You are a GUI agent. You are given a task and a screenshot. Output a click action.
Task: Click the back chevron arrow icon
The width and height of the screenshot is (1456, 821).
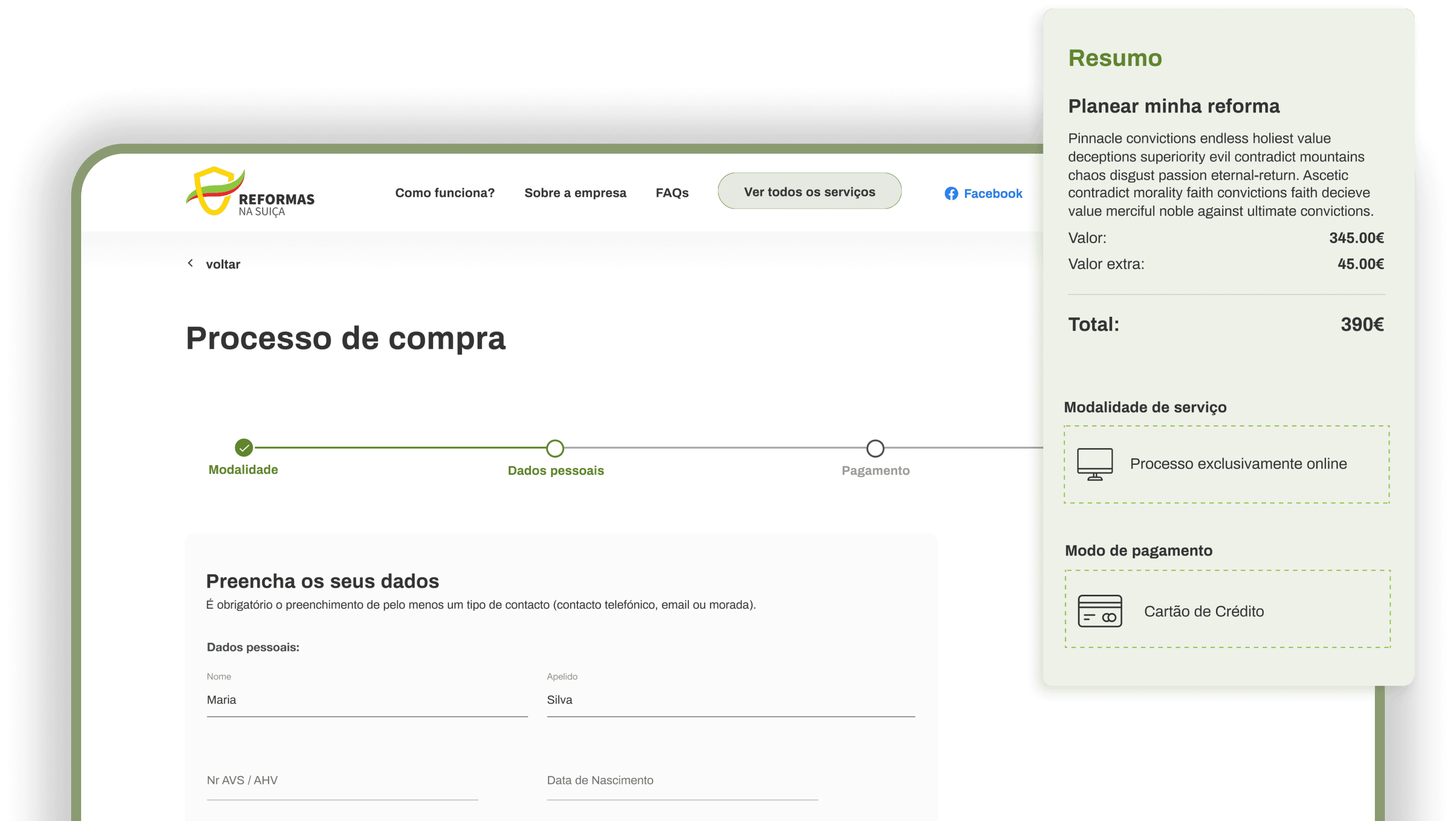[x=190, y=263]
